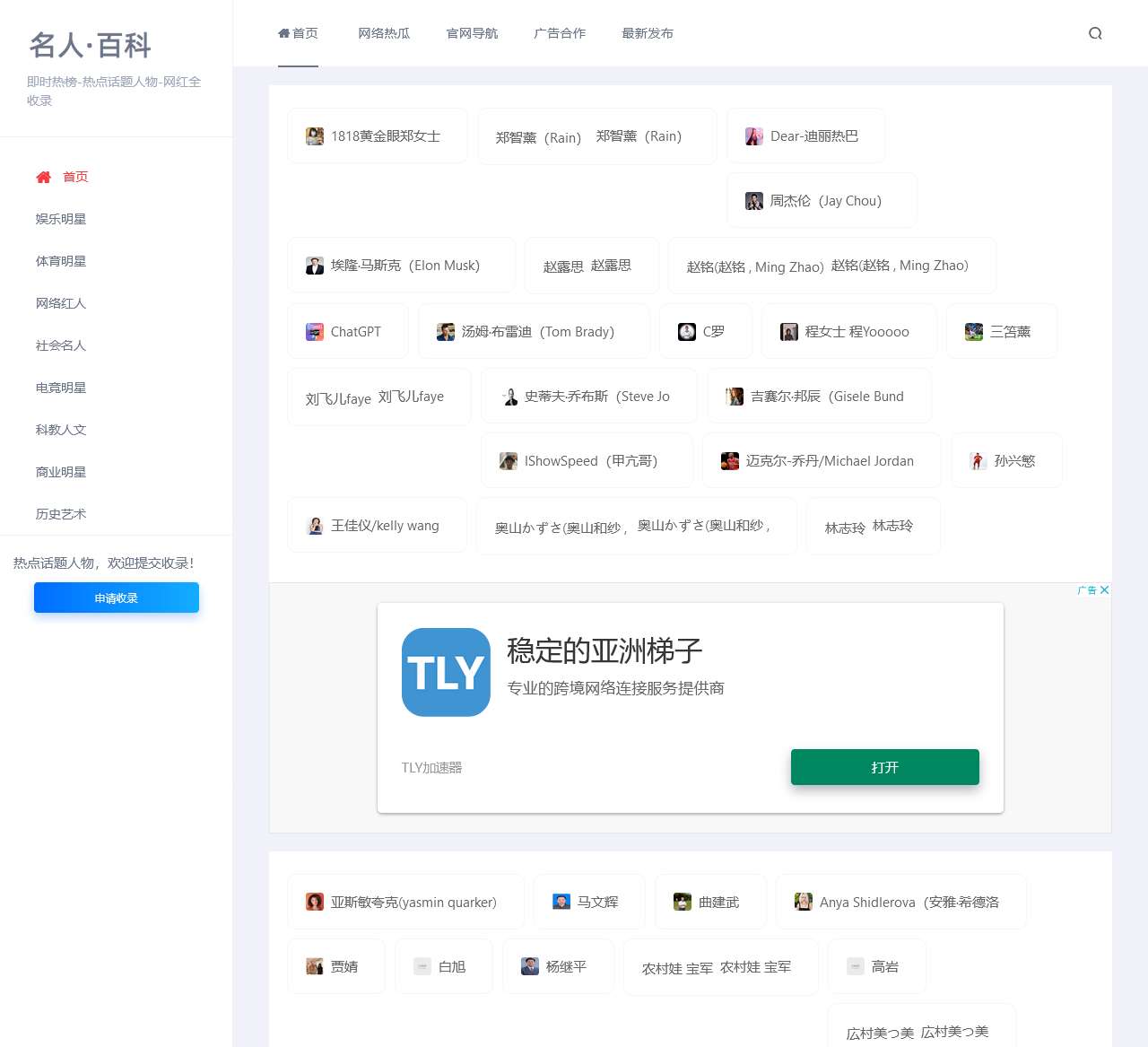Image resolution: width=1148 pixels, height=1047 pixels.
Task: Click the ChatGPT logo icon
Action: tap(315, 331)
